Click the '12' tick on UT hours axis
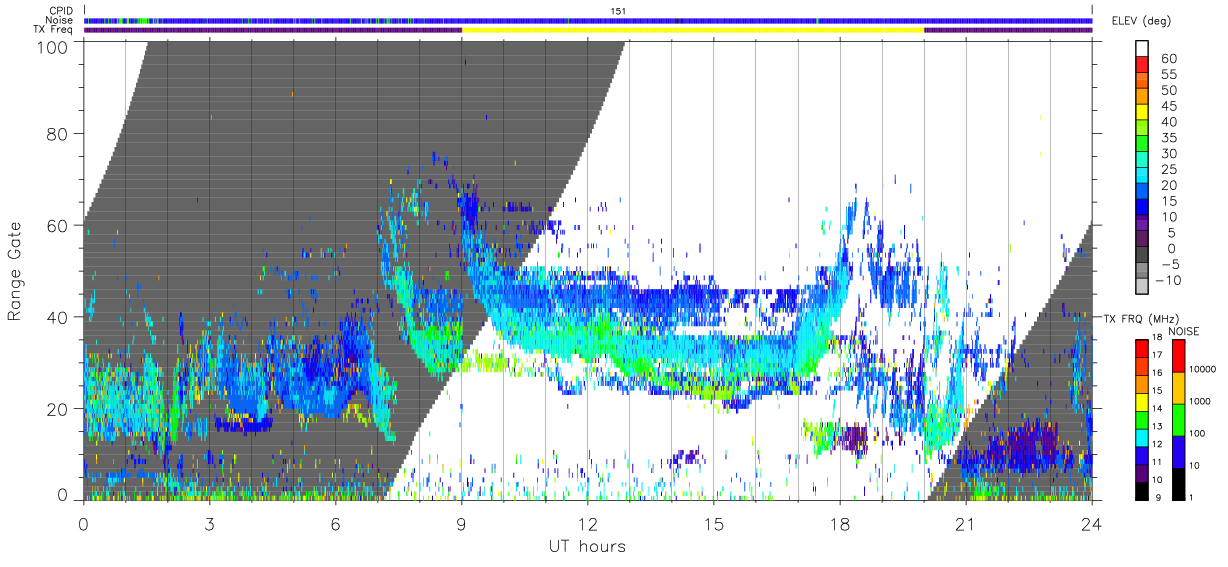1228x567 pixels. [x=588, y=523]
